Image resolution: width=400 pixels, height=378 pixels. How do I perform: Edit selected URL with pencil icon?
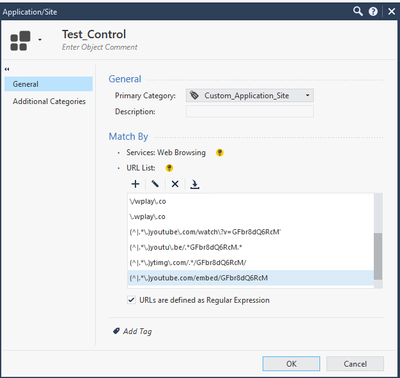coord(155,184)
